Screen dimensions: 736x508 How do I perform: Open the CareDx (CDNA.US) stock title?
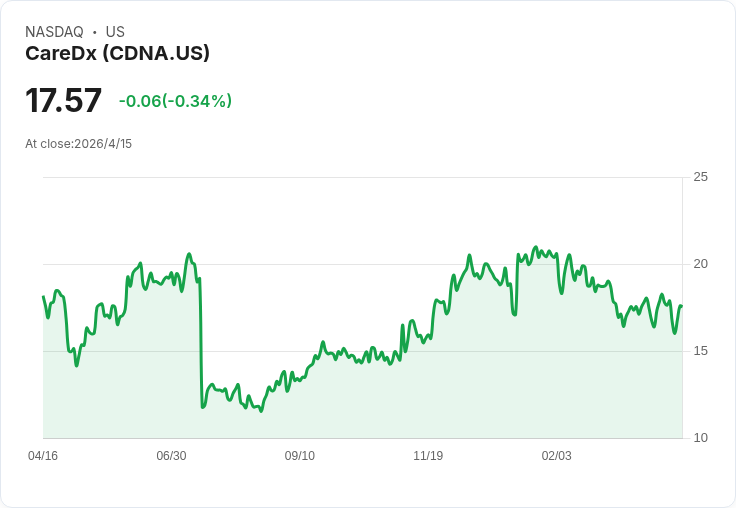click(117, 54)
